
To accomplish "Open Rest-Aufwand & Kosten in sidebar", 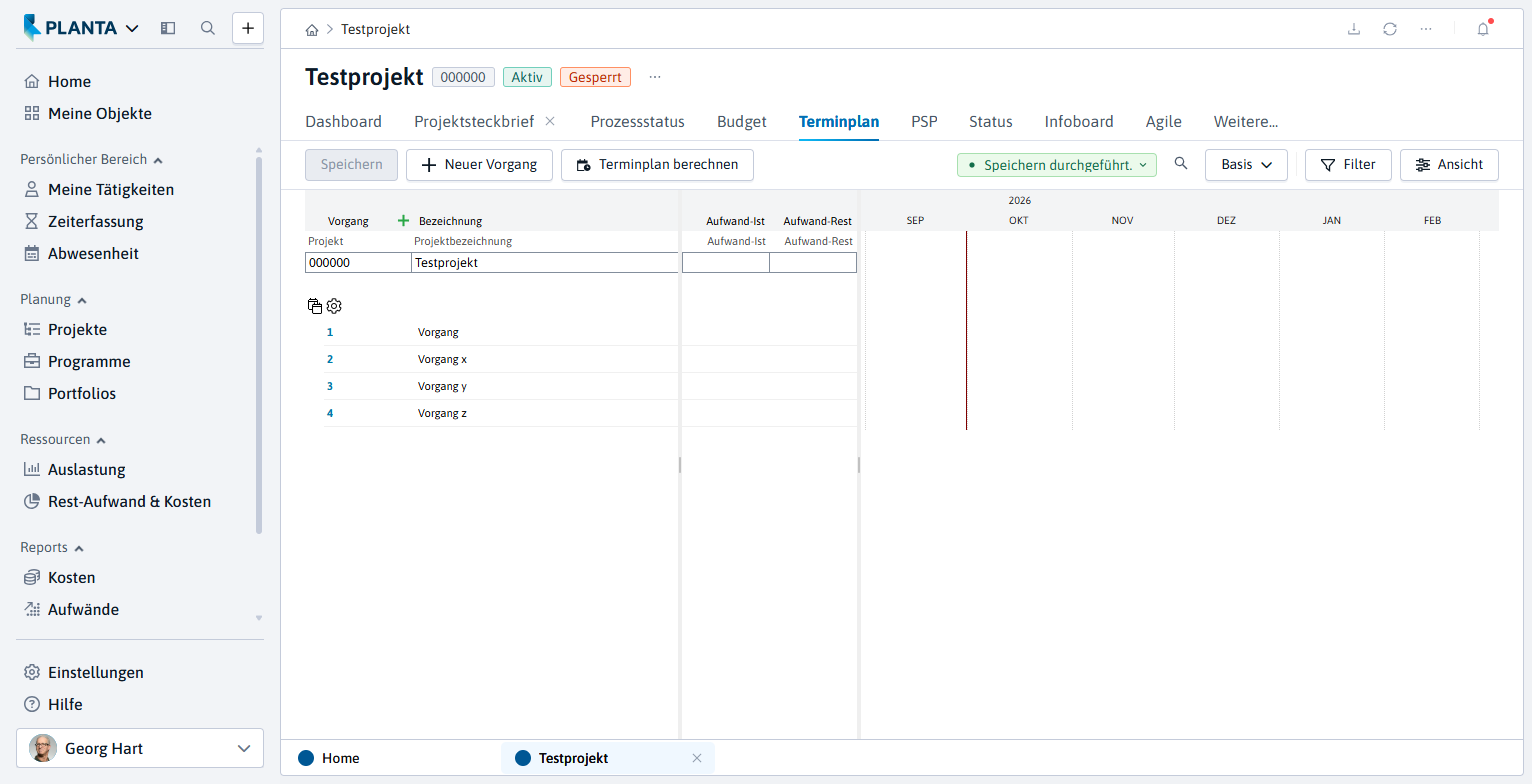I will pos(129,502).
